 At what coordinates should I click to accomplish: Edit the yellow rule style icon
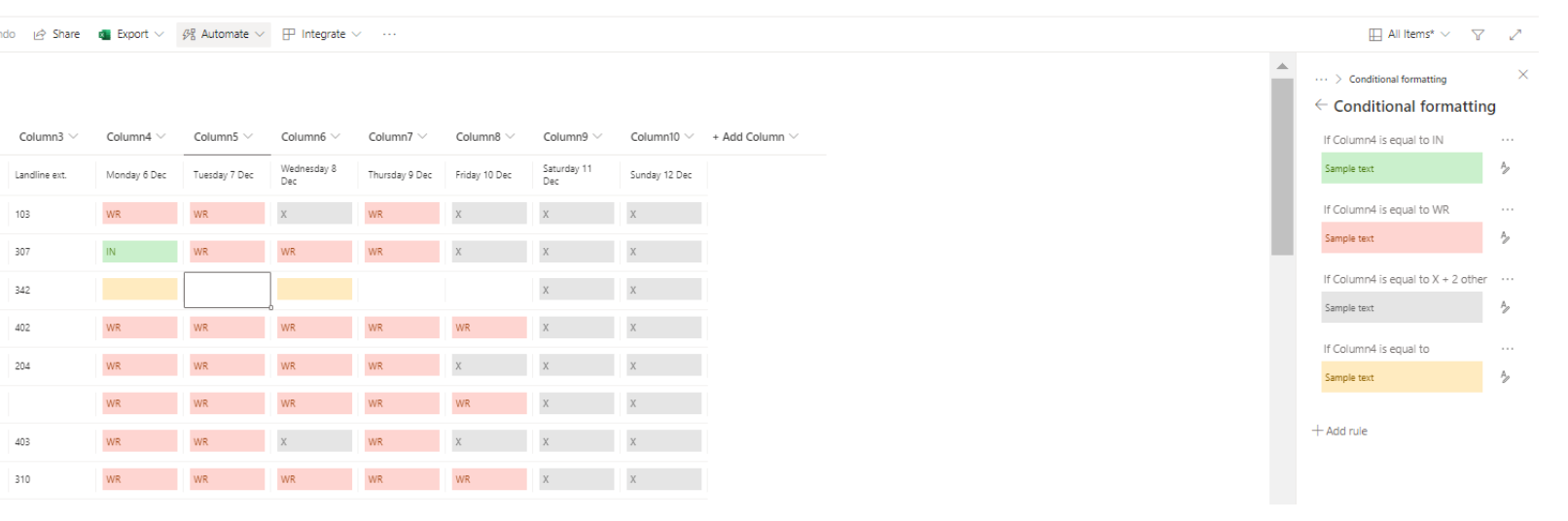[1505, 376]
